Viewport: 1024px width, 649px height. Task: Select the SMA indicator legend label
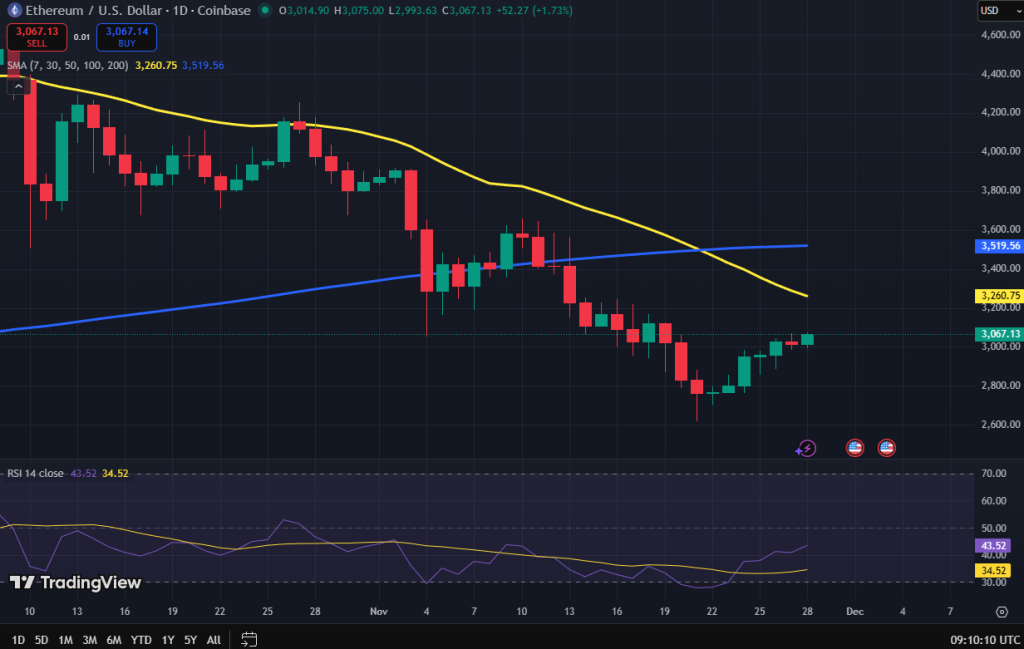[x=68, y=65]
